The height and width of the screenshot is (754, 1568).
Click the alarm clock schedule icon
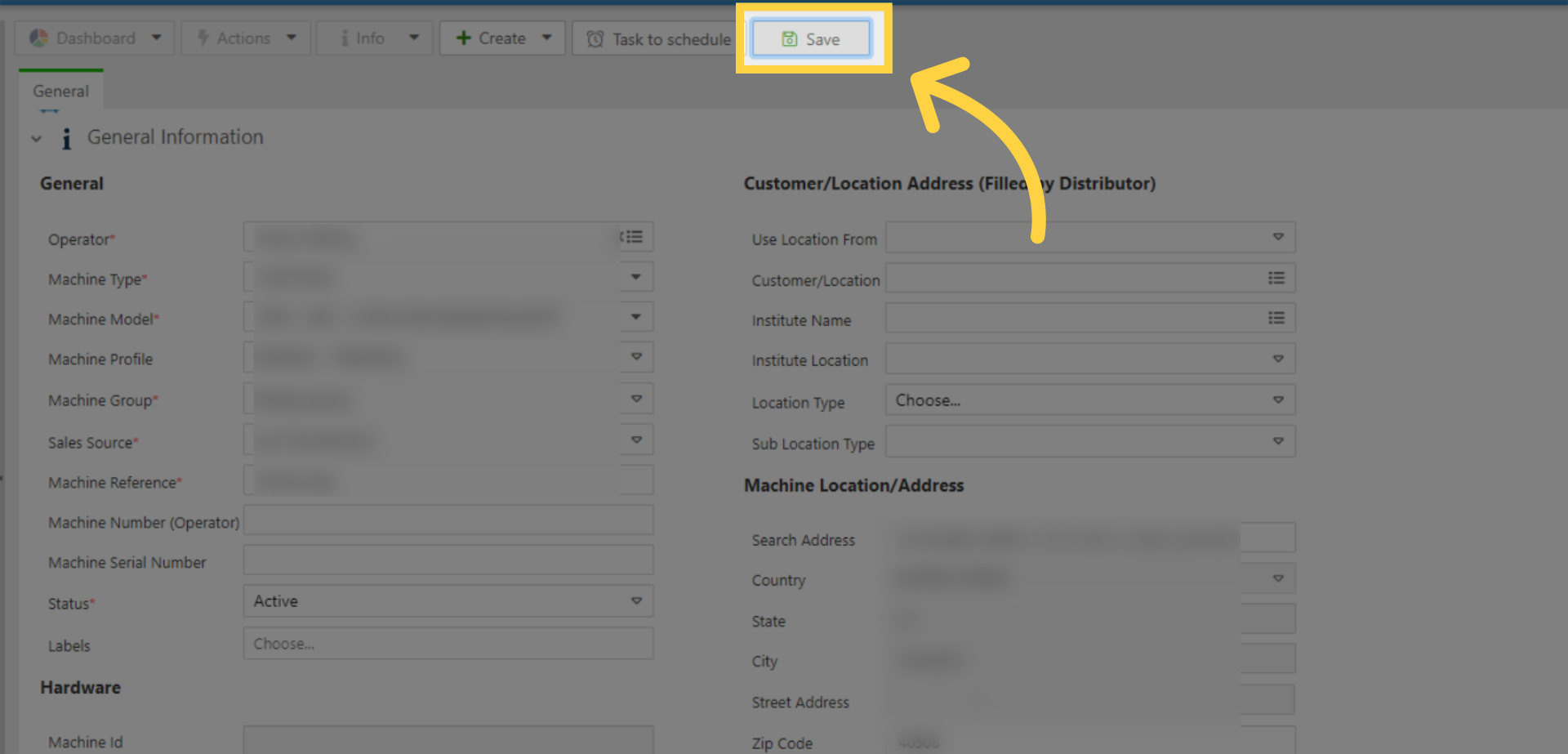[x=595, y=38]
